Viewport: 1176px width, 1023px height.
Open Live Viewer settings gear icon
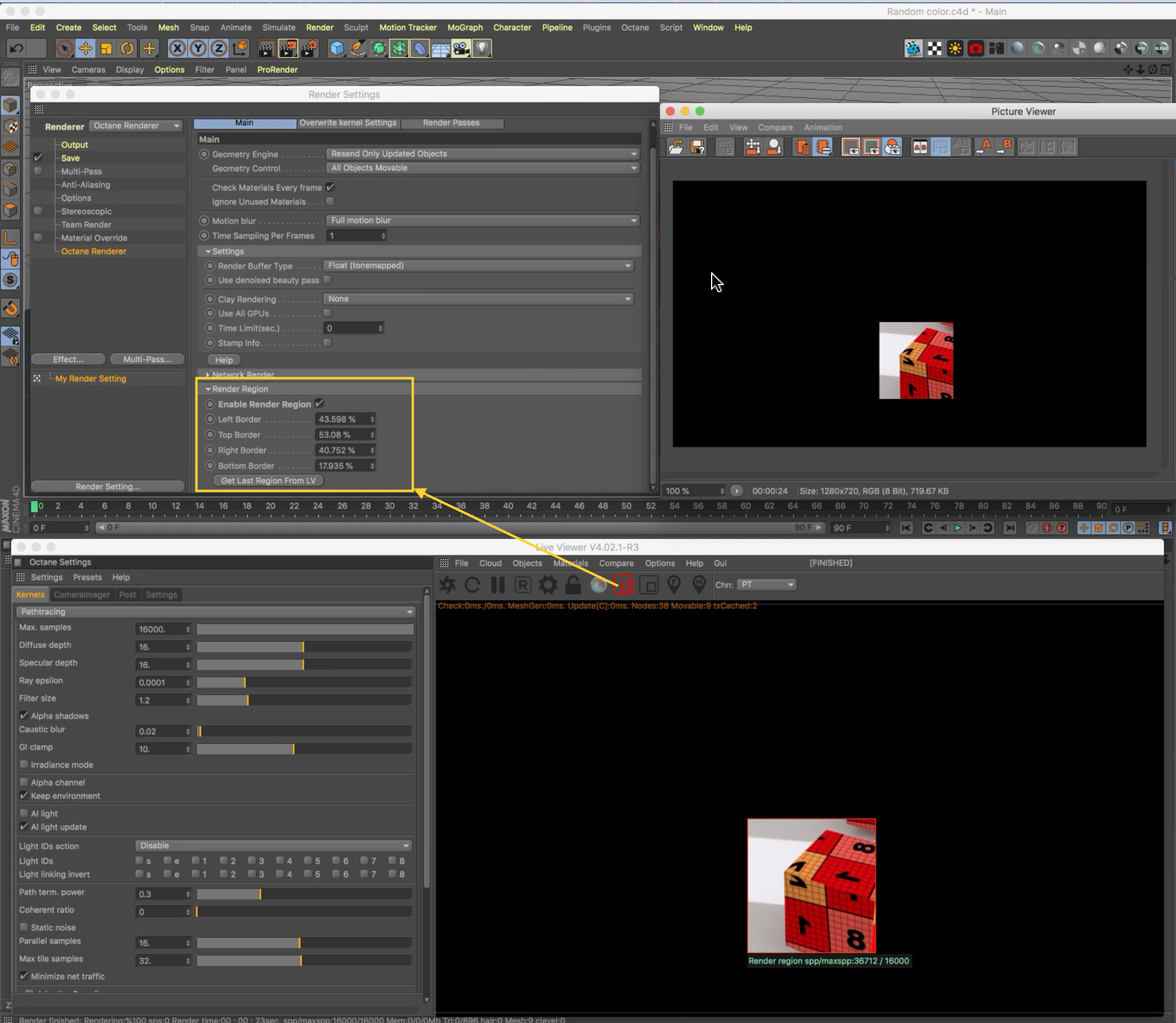pyautogui.click(x=548, y=585)
